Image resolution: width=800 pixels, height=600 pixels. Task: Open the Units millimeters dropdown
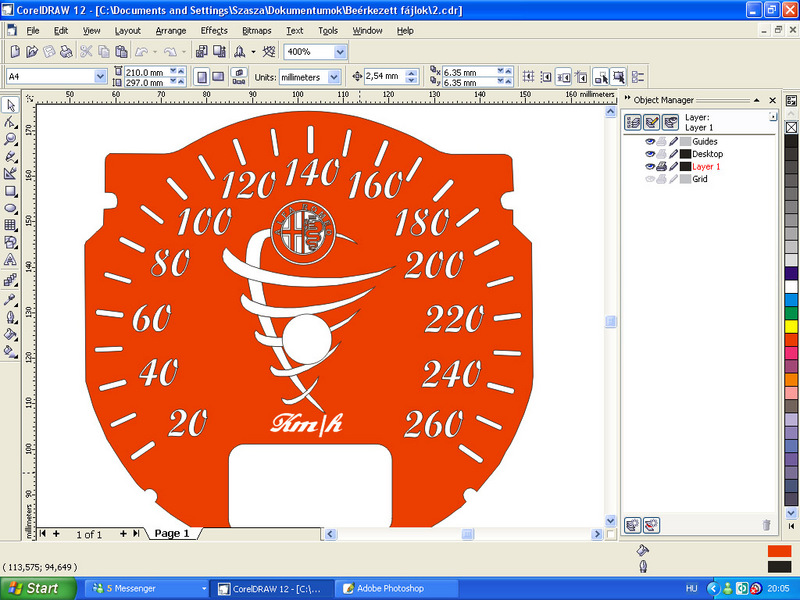(x=334, y=77)
